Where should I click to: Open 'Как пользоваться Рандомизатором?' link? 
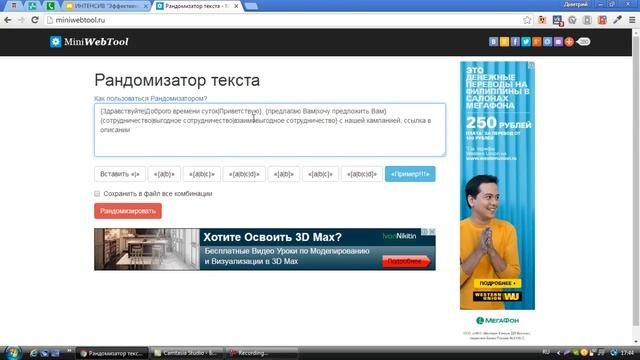(151, 98)
